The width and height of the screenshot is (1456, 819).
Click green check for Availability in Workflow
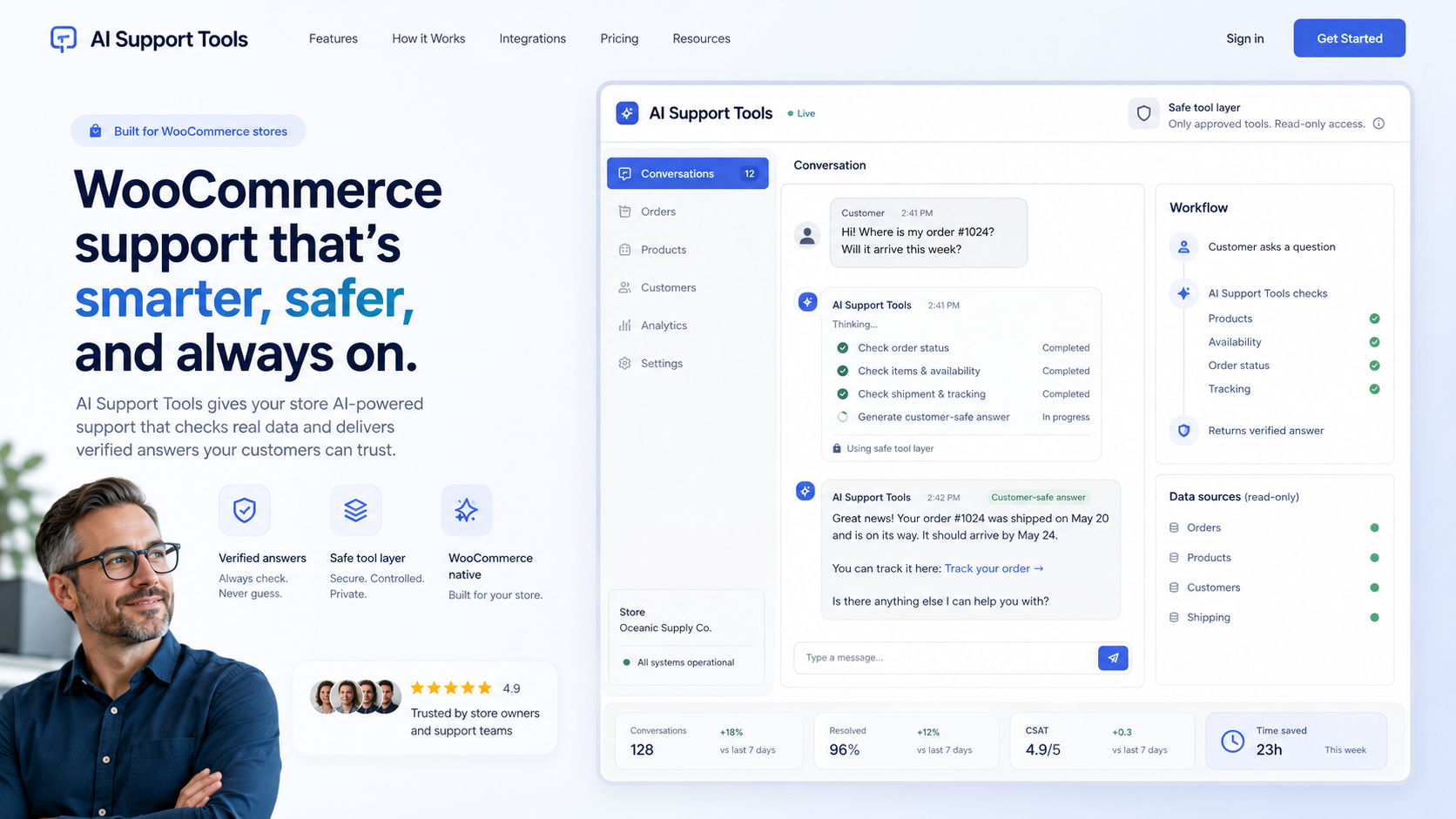1374,342
